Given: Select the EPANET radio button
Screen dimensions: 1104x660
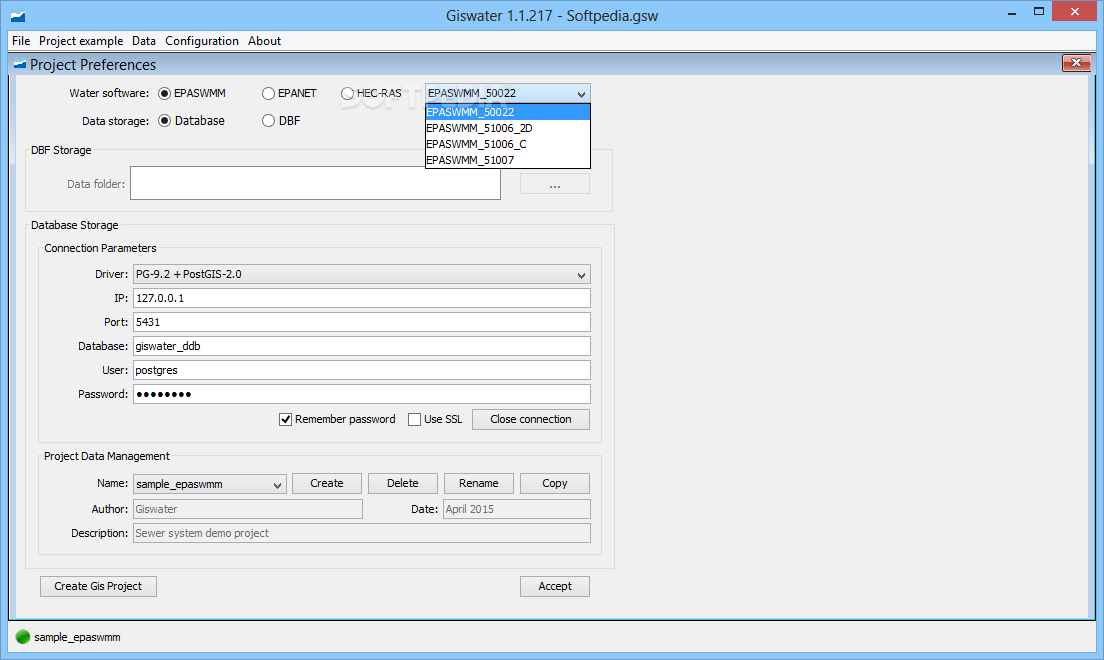Looking at the screenshot, I should click(x=268, y=93).
